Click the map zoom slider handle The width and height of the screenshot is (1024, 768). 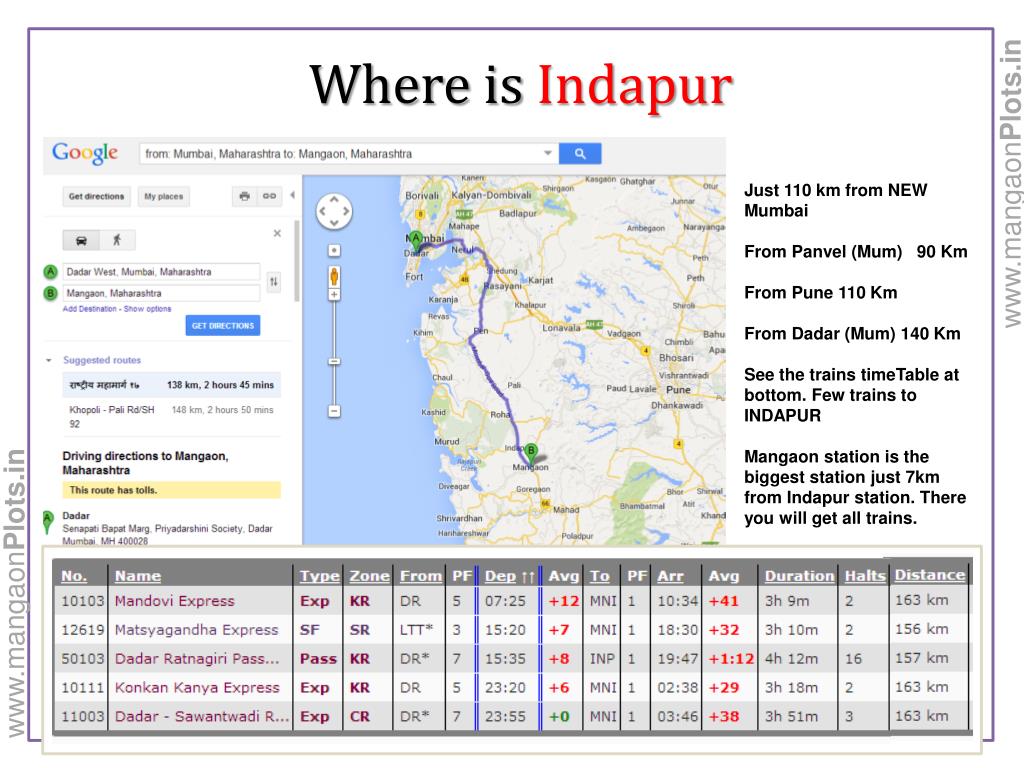334,361
